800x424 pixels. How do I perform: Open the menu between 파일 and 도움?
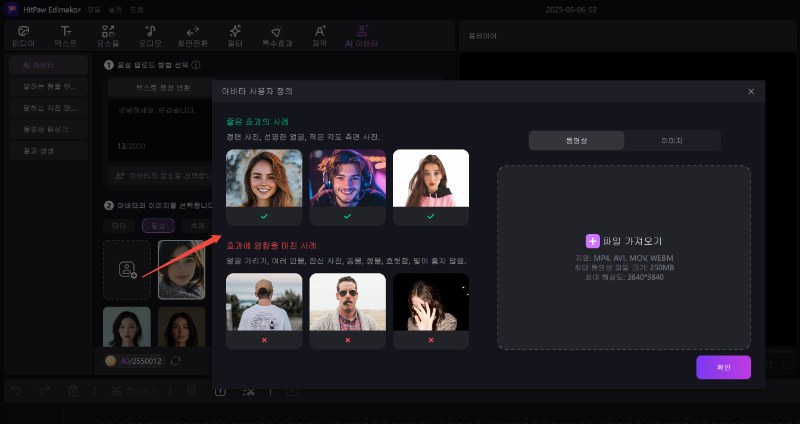(x=115, y=10)
